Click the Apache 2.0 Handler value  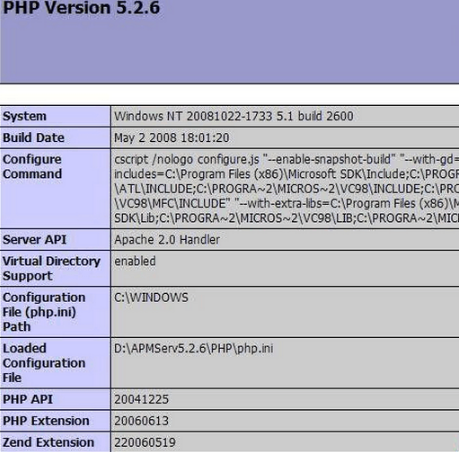click(x=167, y=240)
